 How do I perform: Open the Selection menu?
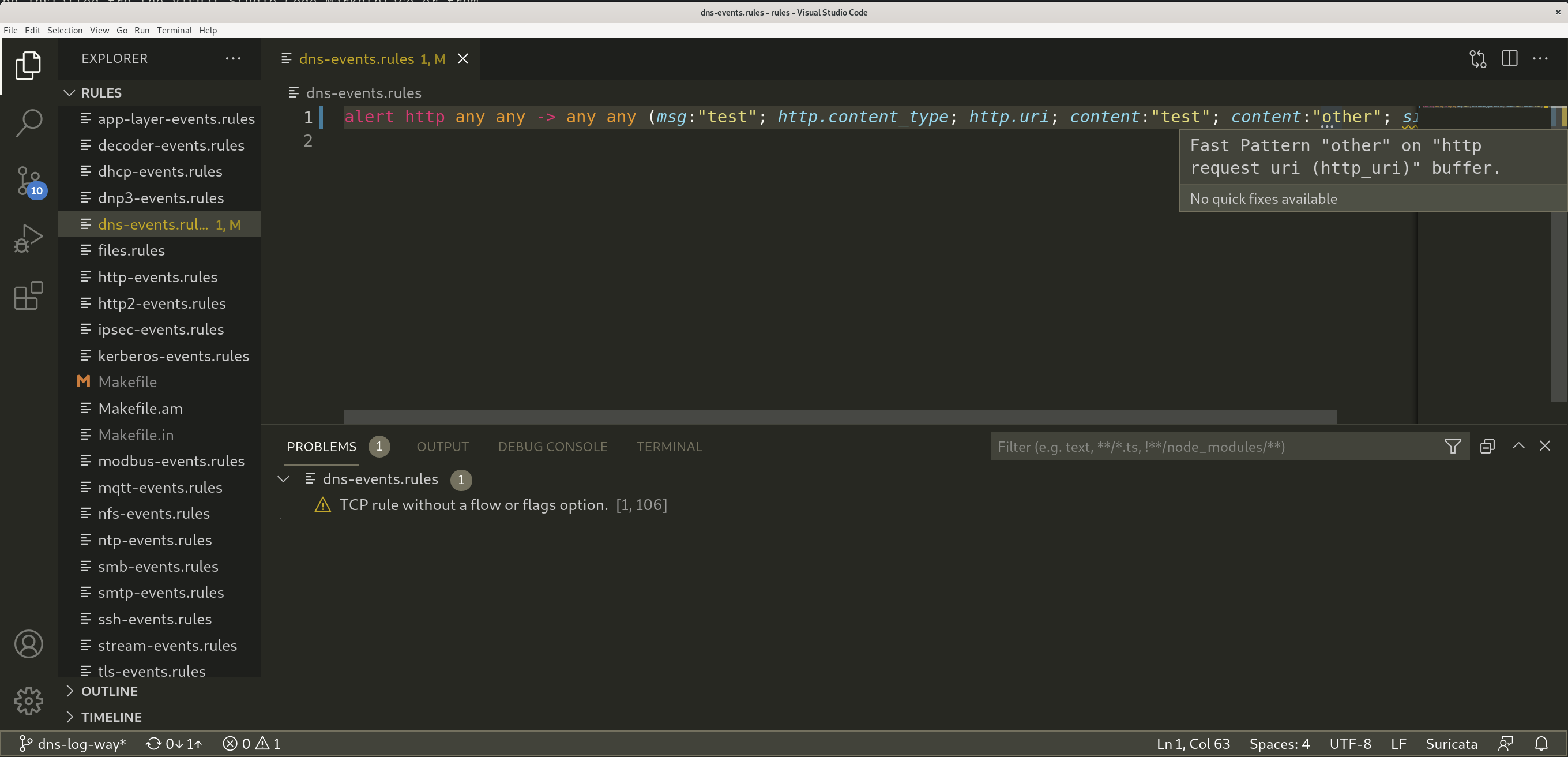[x=65, y=30]
